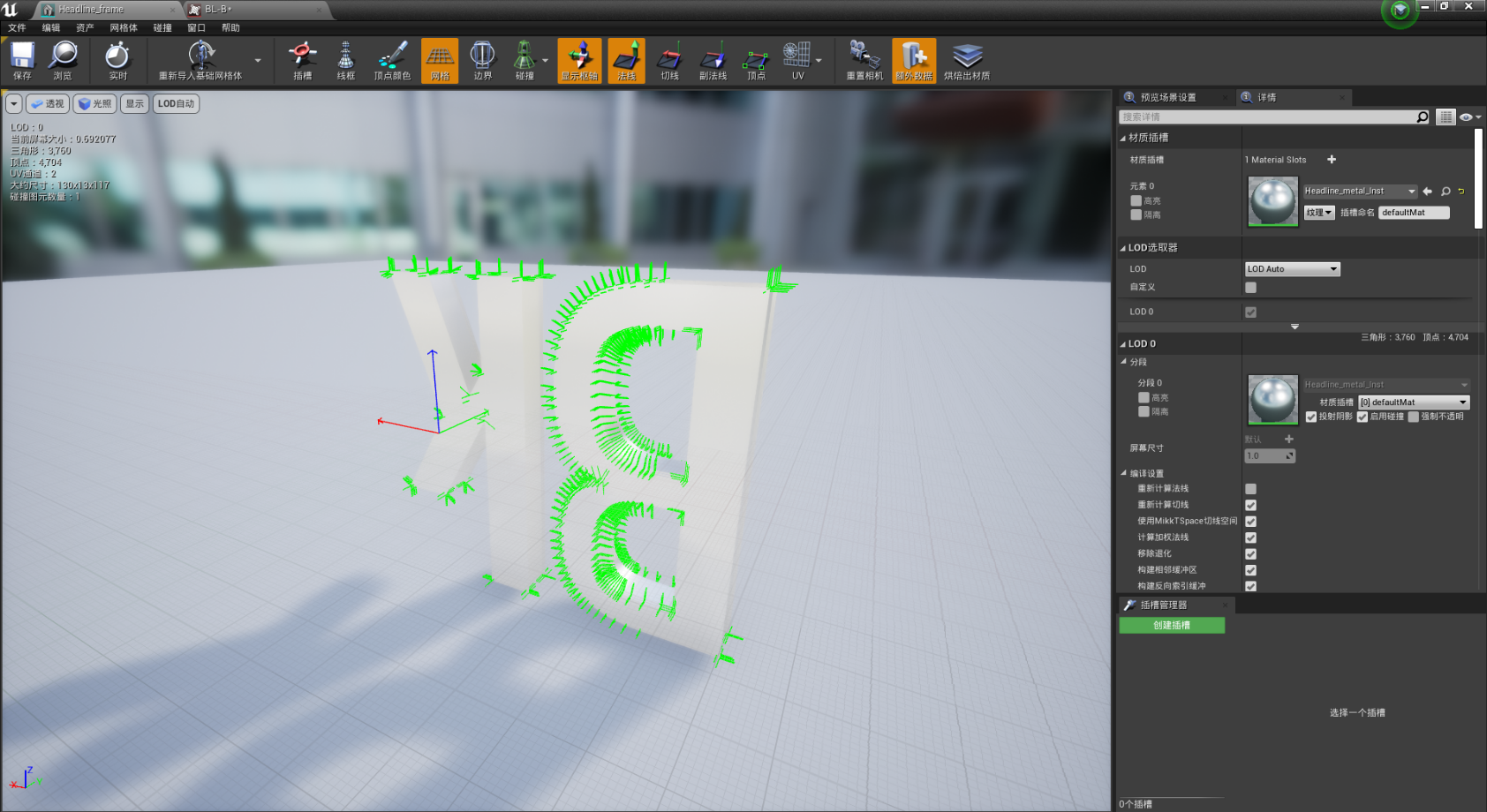This screenshot has height=812, width=1487.
Task: Open the 网格体 (Mesh) menu
Action: click(x=124, y=27)
